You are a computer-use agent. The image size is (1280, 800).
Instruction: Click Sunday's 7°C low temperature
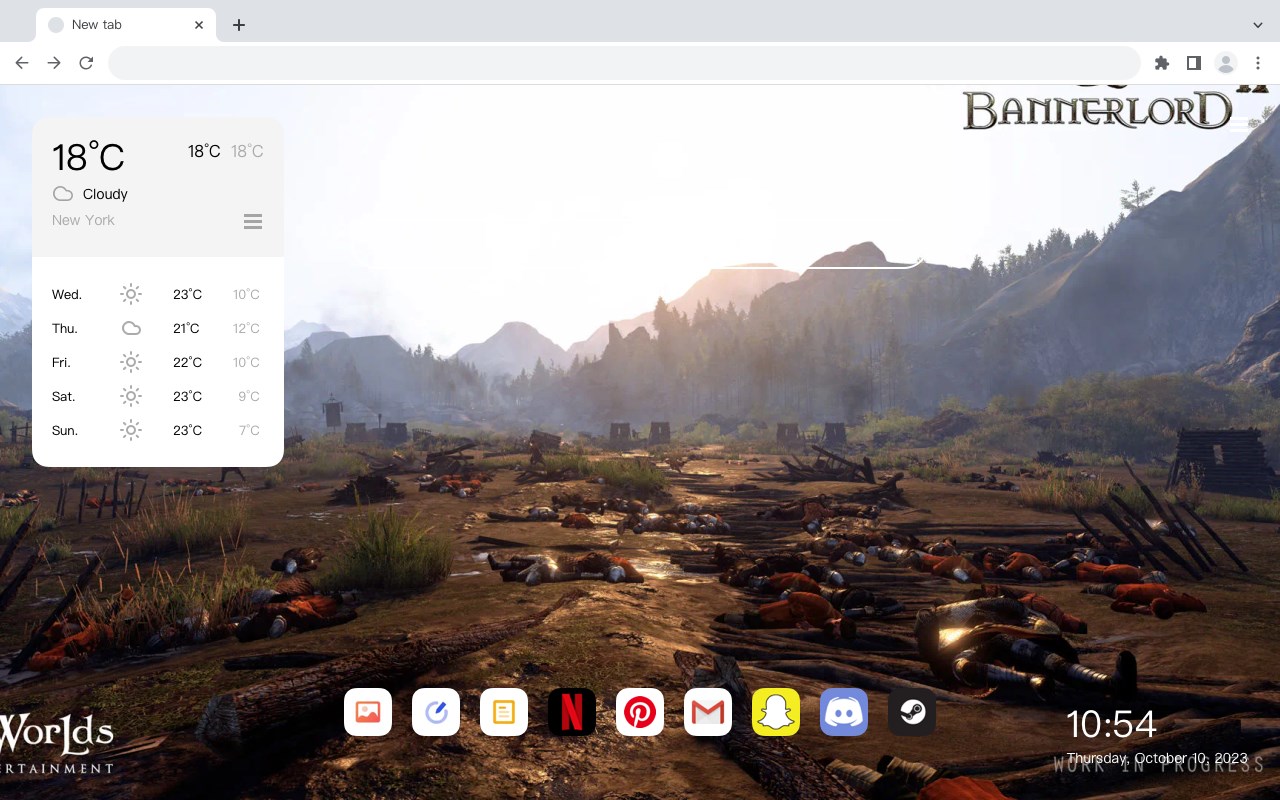tap(249, 430)
